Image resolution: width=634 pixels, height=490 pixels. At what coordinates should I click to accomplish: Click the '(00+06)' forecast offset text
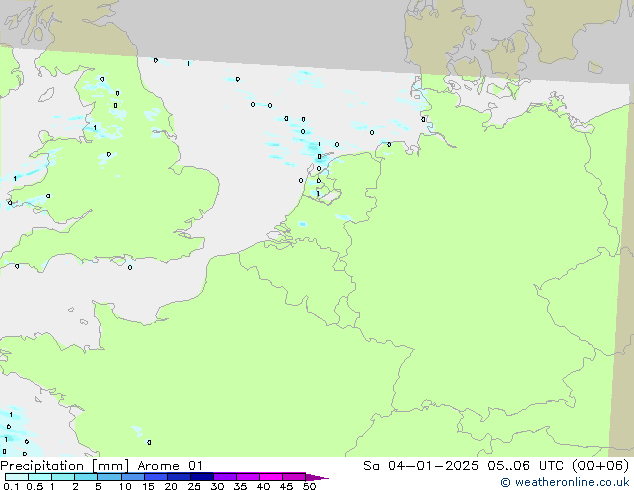tap(601, 466)
